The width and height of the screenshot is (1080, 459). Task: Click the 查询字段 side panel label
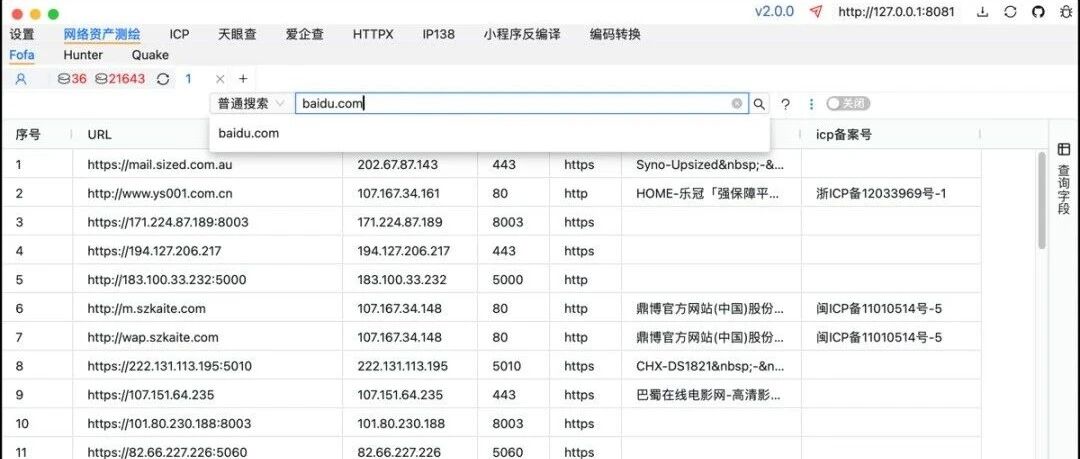tap(1064, 190)
